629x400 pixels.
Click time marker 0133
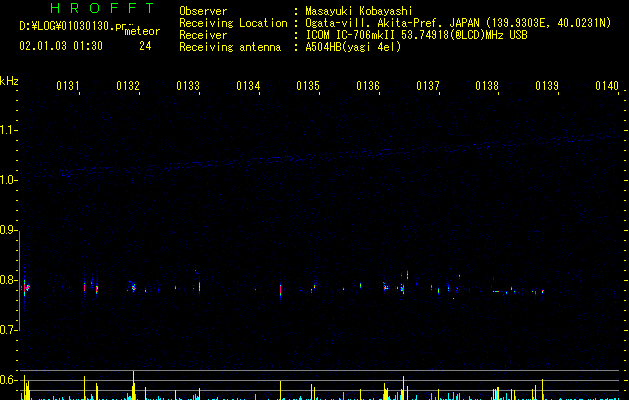click(x=188, y=86)
